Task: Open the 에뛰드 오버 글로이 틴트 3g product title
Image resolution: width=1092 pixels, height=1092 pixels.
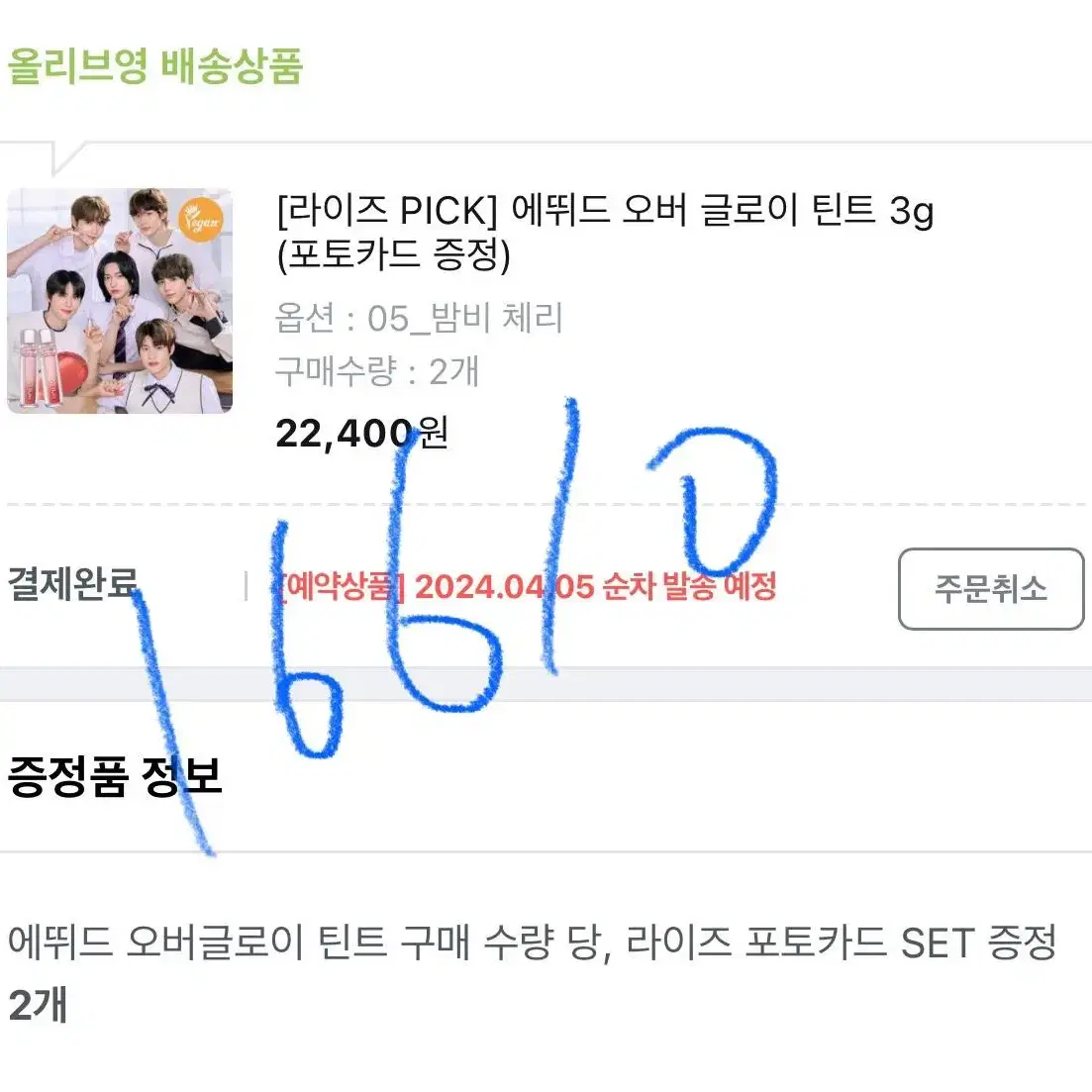Action: pos(605,210)
